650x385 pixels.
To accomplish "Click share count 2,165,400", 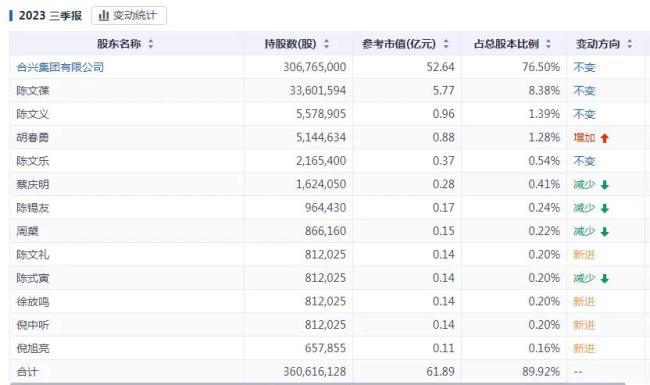I will click(321, 161).
